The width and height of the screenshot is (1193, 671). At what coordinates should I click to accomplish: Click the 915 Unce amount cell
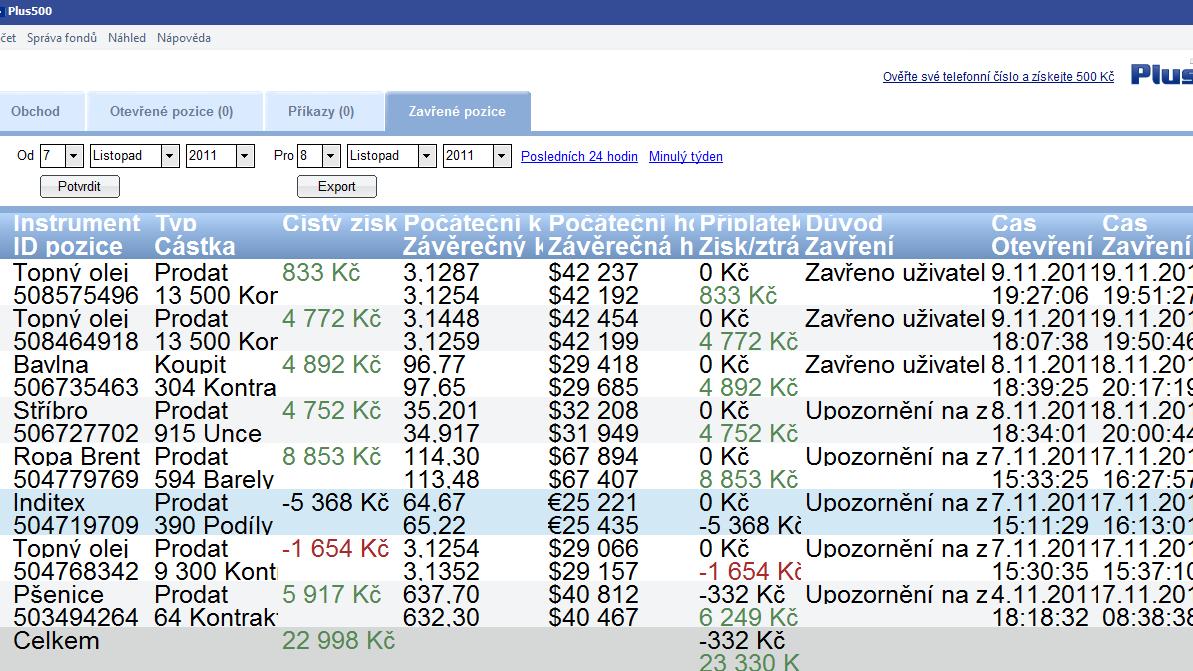click(x=208, y=434)
